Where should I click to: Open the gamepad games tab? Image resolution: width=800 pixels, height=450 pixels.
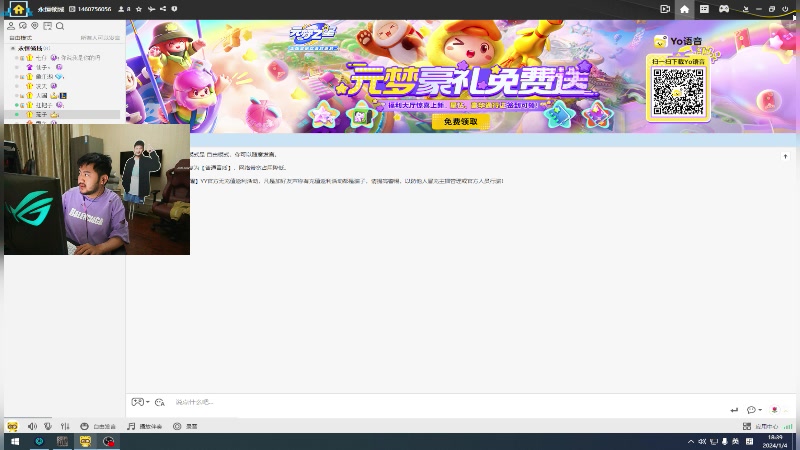[723, 9]
